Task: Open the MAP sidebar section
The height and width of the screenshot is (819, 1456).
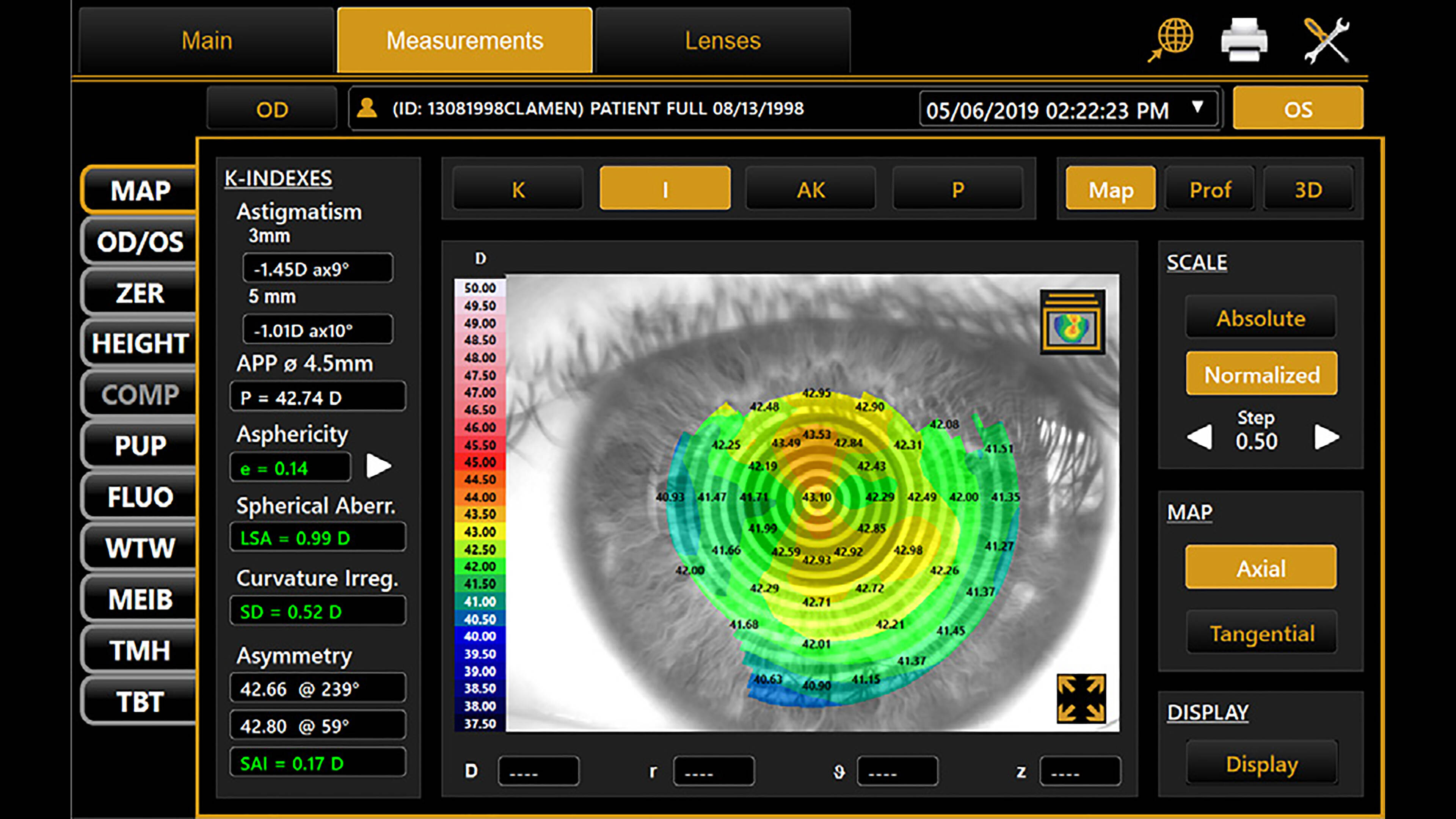Action: [140, 190]
